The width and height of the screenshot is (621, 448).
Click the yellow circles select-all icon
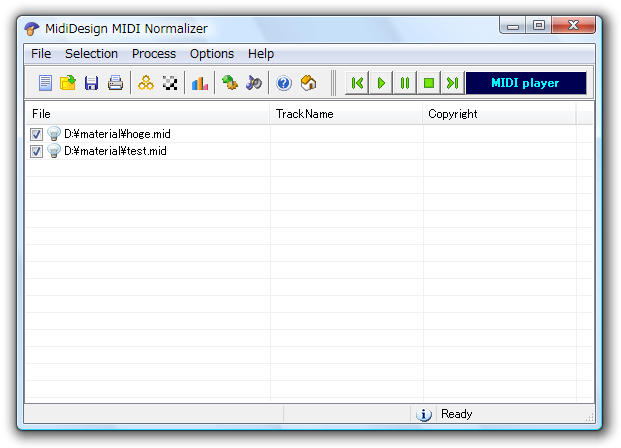tap(146, 83)
